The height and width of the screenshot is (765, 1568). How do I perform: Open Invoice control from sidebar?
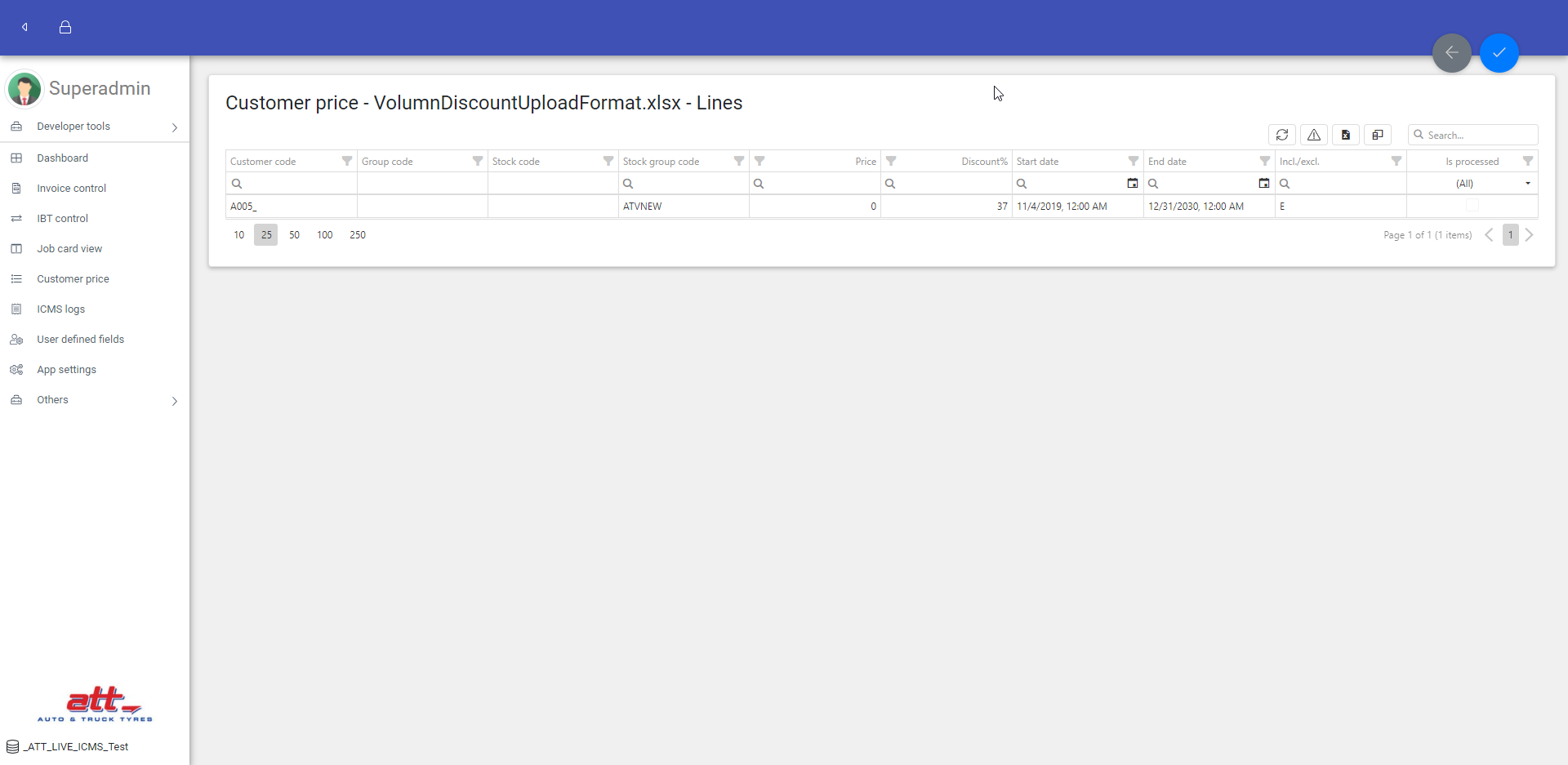point(71,189)
